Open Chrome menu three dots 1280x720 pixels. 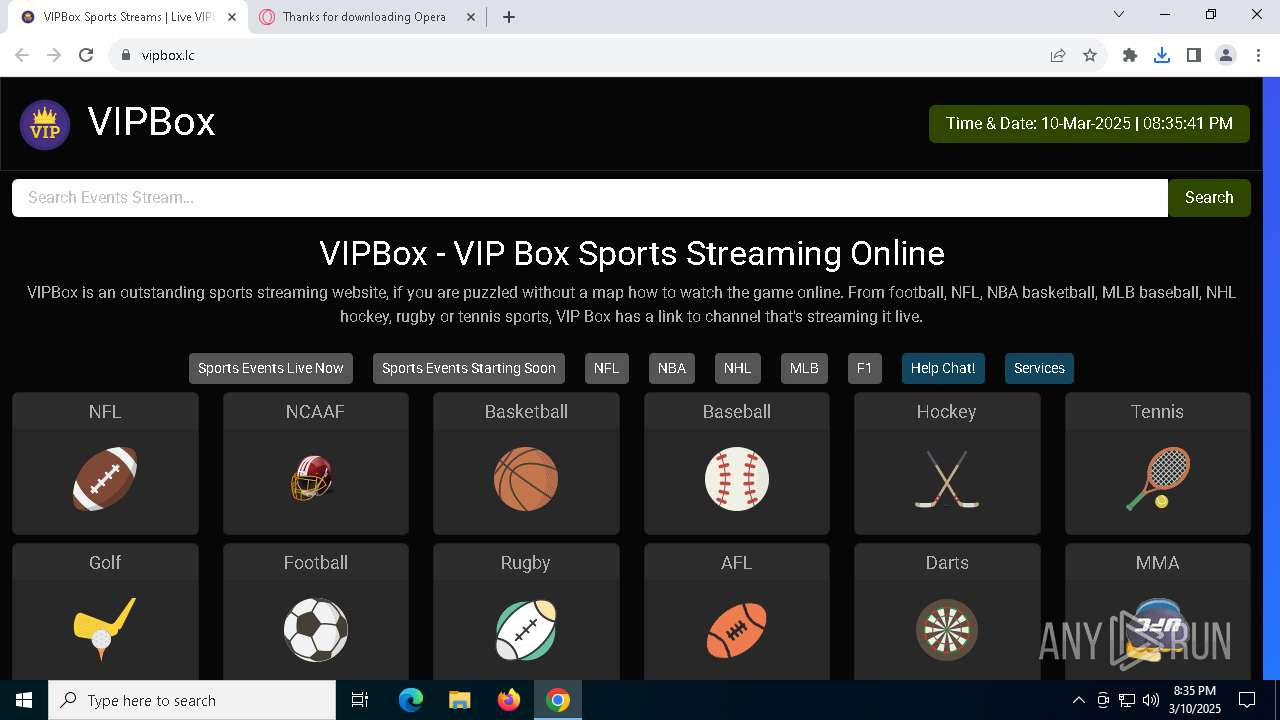(x=1258, y=55)
